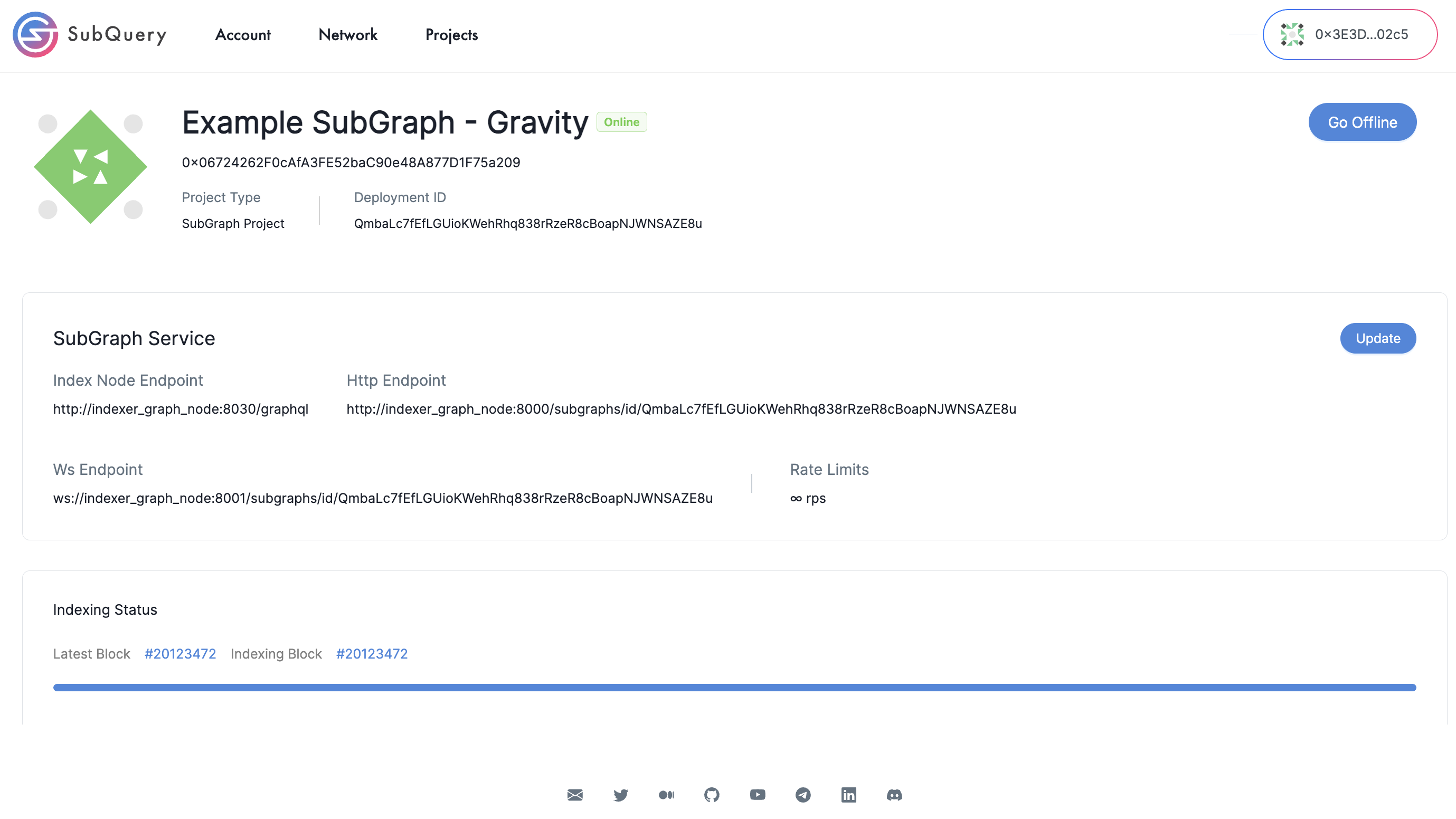Screen dimensions: 1456x819
Task: Click the Deployment ID label
Action: click(x=400, y=198)
